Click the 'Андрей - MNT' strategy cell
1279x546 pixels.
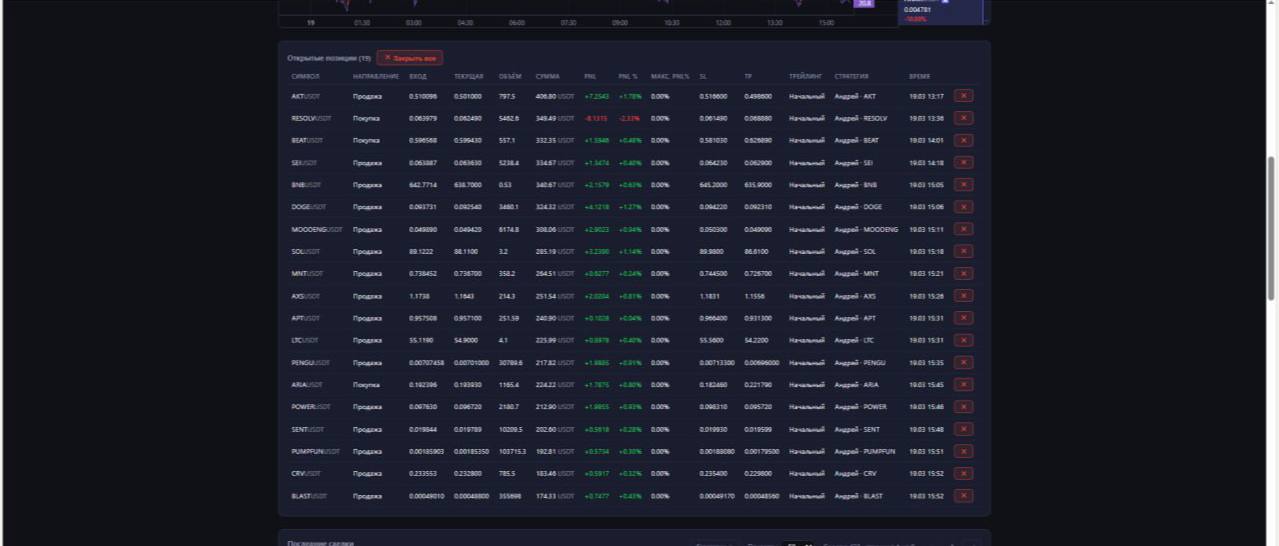point(856,273)
